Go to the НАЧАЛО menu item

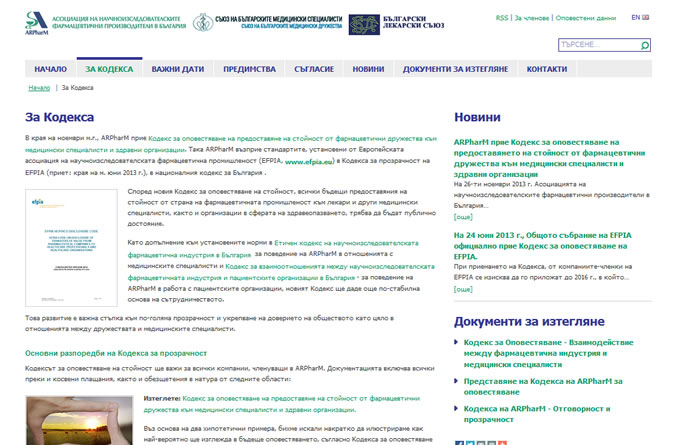(50, 69)
